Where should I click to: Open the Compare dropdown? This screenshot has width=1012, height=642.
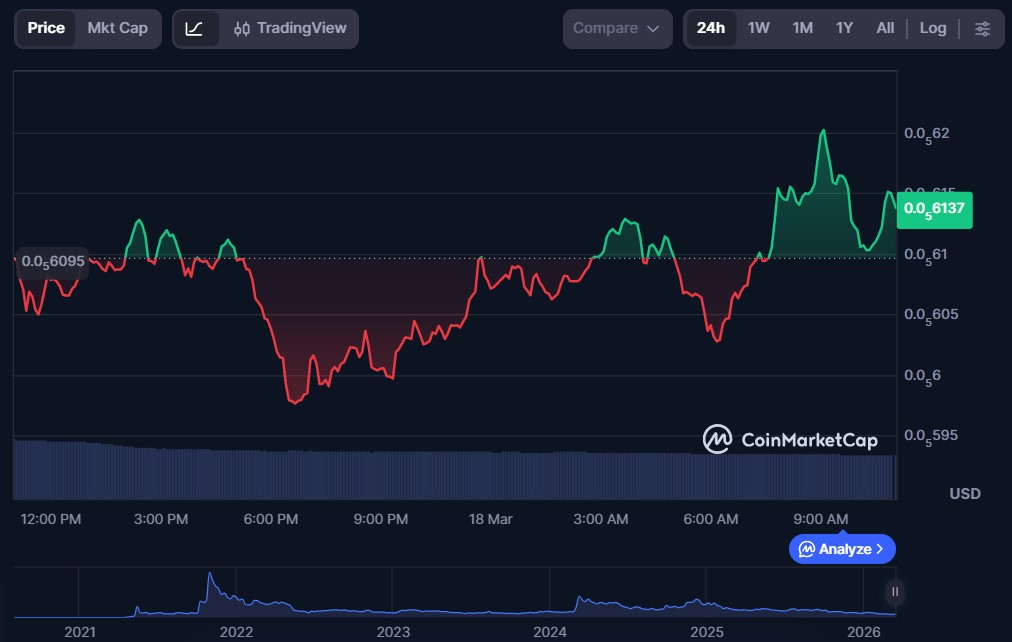click(617, 29)
